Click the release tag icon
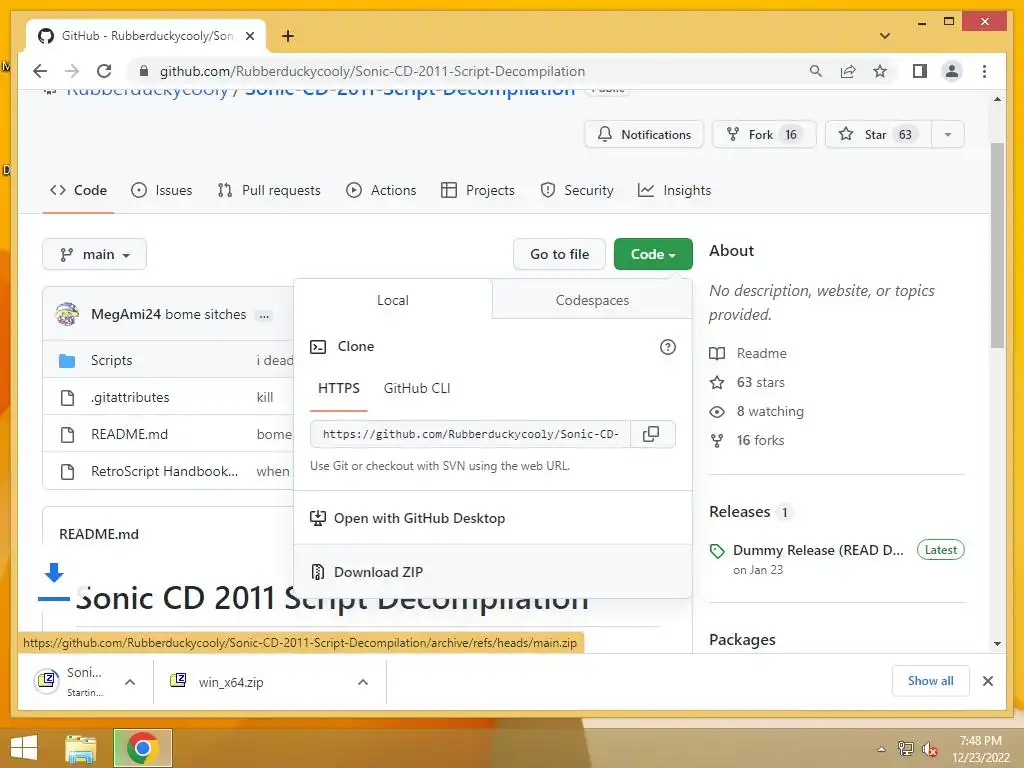Viewport: 1024px width, 768px height. [x=717, y=551]
